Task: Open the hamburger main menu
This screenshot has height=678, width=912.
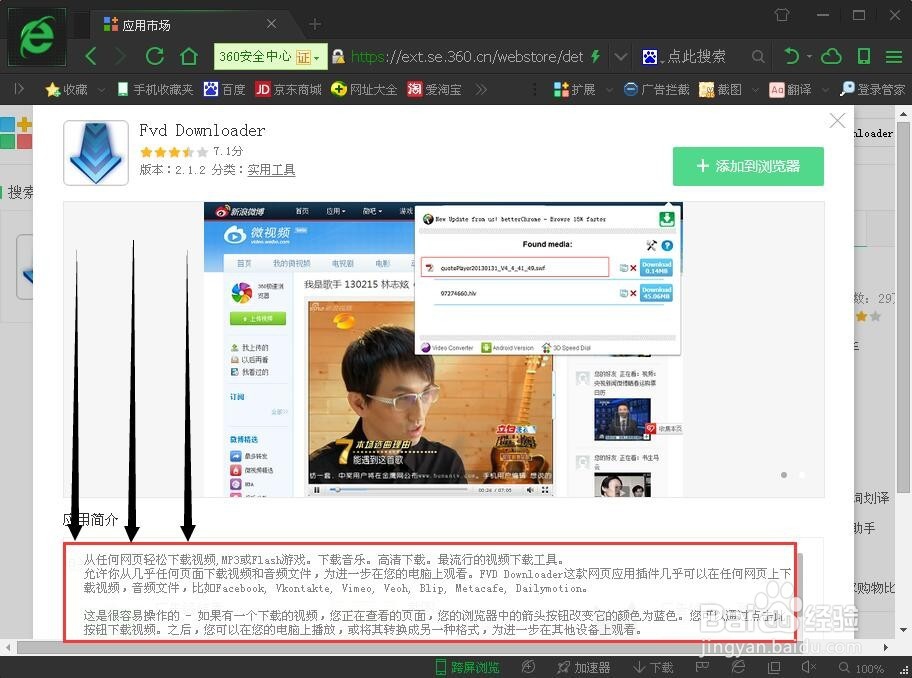Action: pyautogui.click(x=893, y=57)
